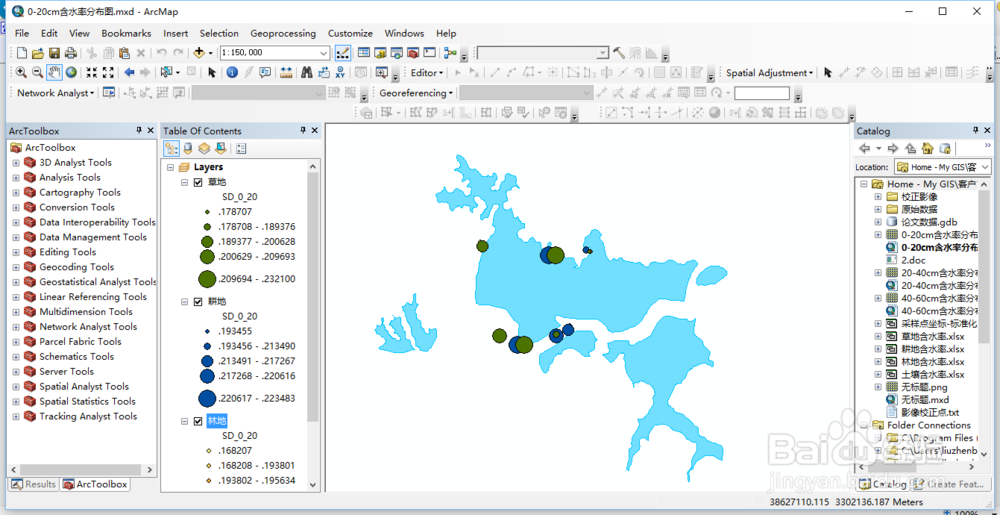Switch to the Results tab
Image resolution: width=1000 pixels, height=515 pixels.
(x=34, y=484)
